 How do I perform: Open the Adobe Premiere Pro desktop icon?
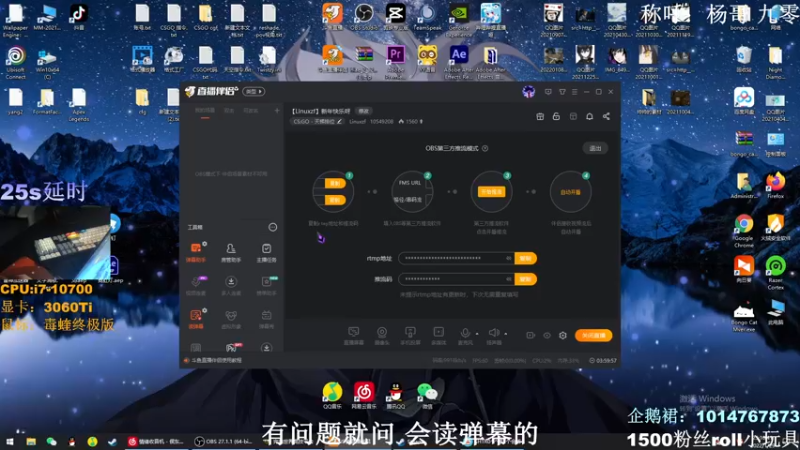395,62
